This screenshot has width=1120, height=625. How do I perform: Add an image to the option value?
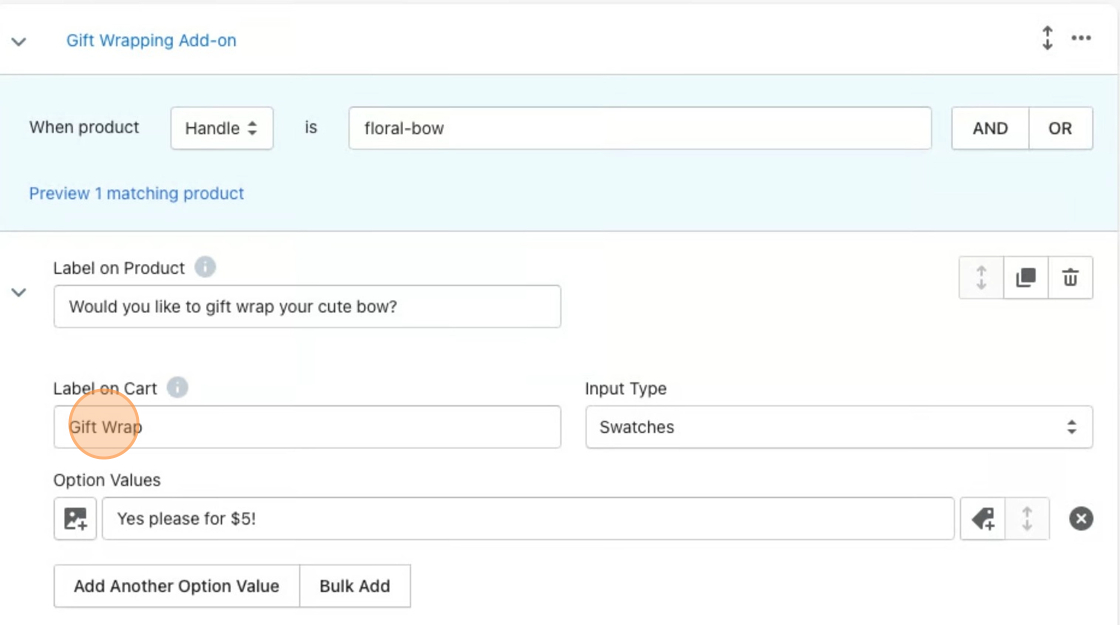coord(75,518)
